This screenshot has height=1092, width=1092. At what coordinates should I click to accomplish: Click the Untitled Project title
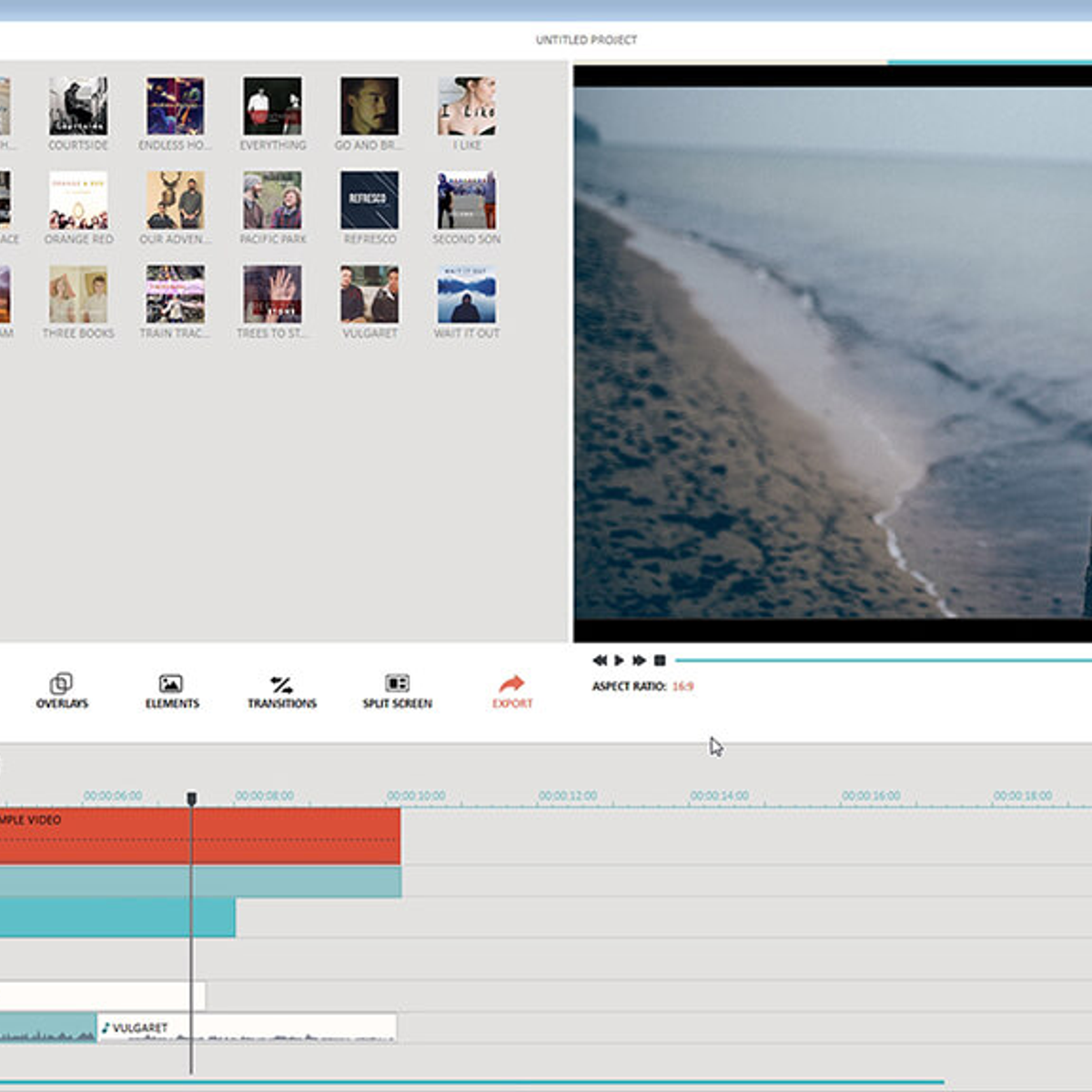point(586,40)
